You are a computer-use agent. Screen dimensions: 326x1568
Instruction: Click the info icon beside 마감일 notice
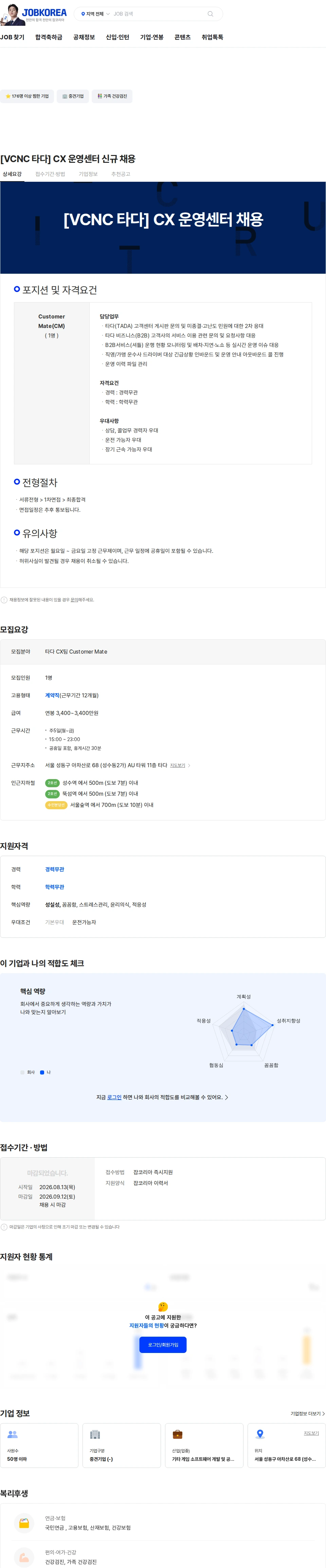click(x=4, y=1226)
